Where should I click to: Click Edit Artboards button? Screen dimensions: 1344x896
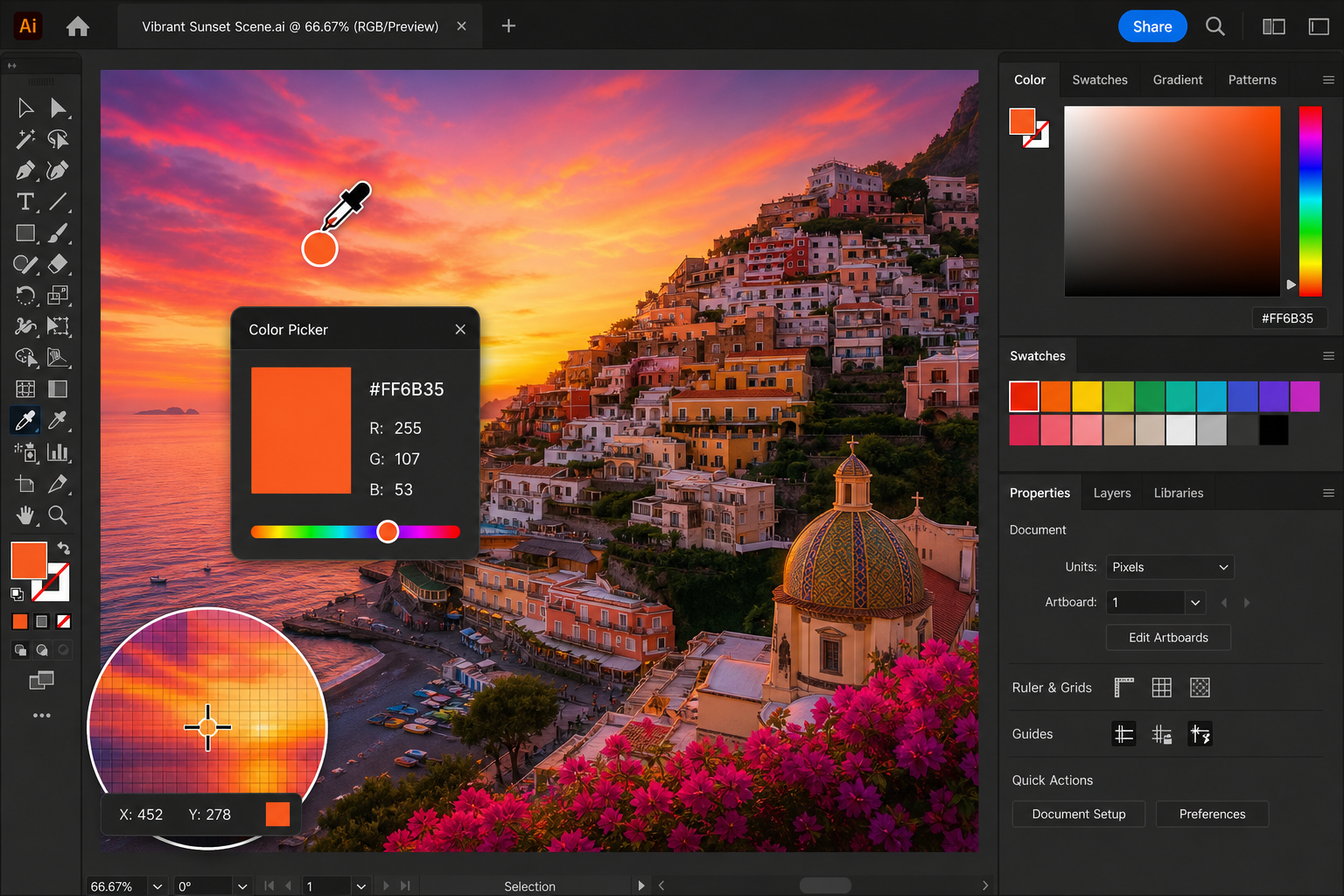coord(1168,638)
